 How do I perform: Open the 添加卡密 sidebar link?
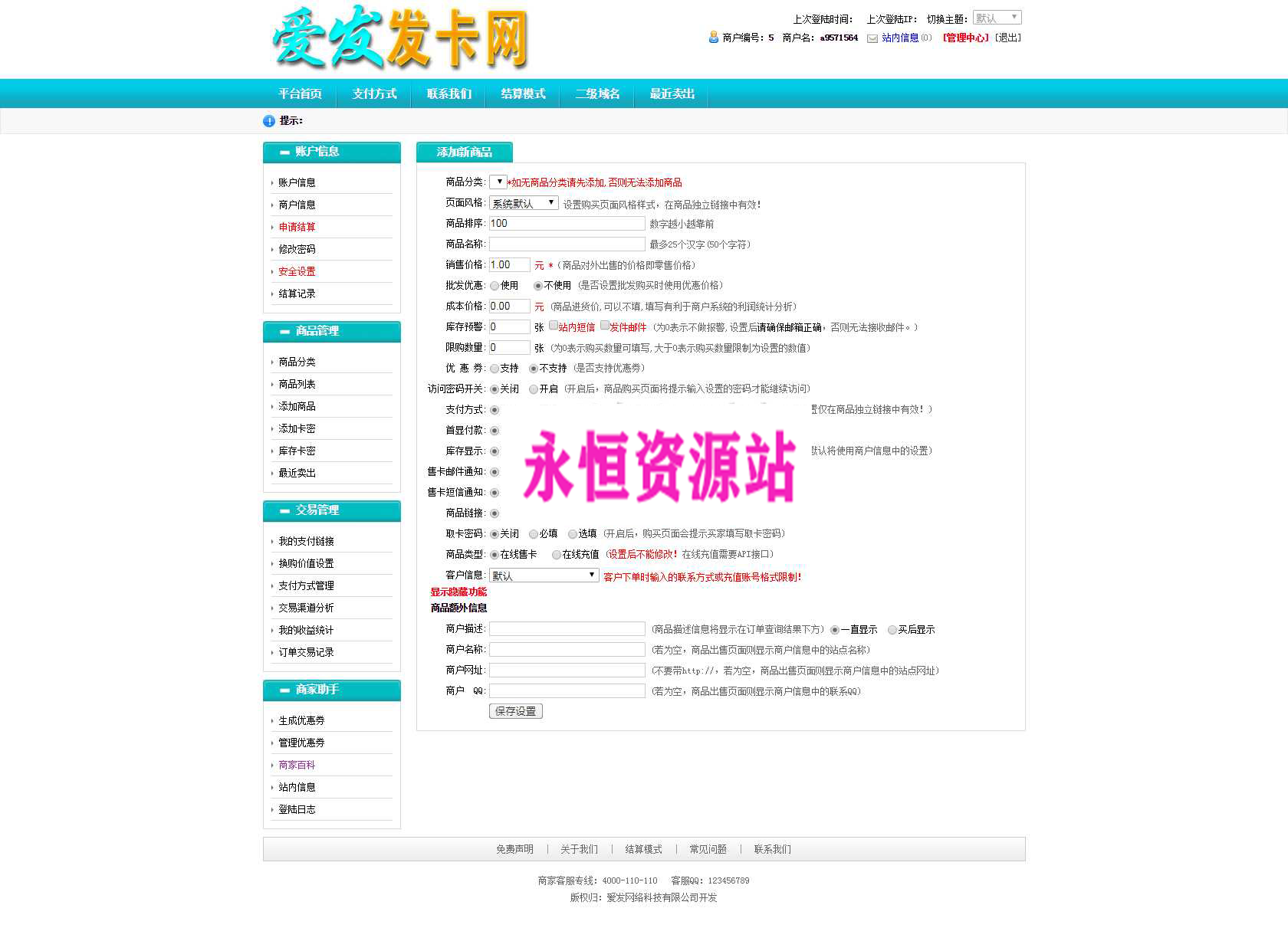[297, 429]
